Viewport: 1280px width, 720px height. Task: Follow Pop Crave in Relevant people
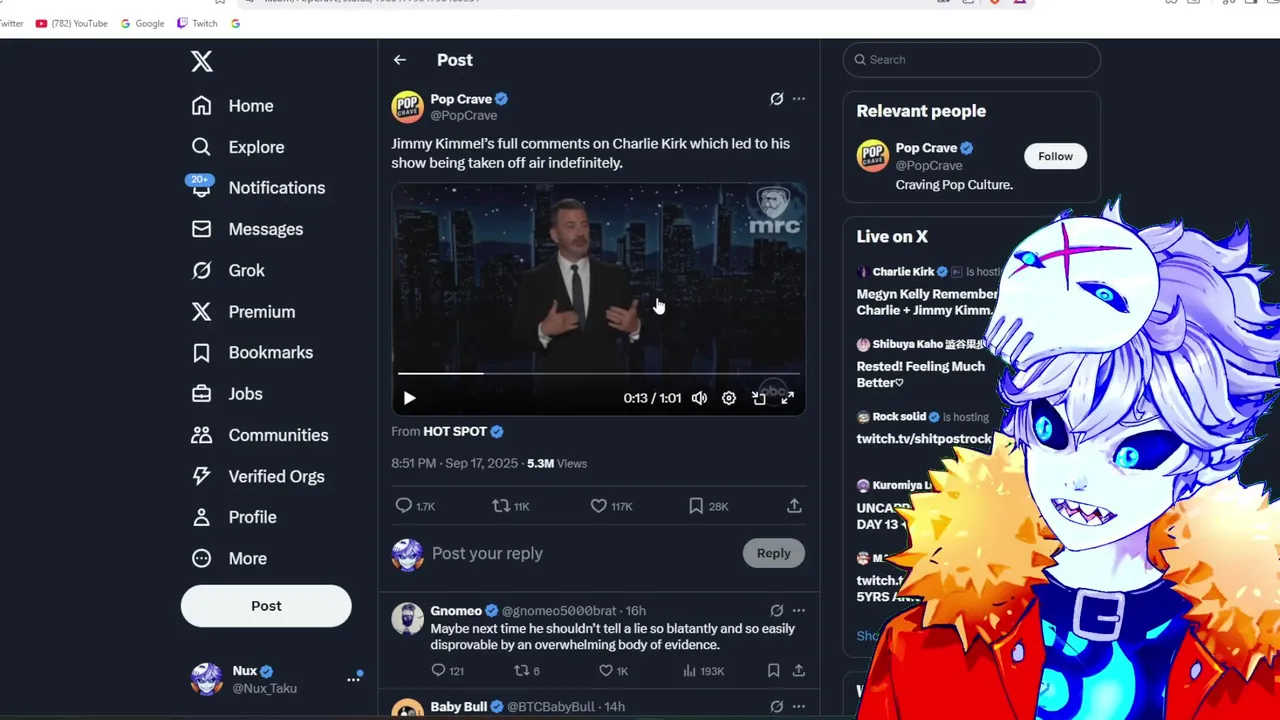(x=1055, y=156)
